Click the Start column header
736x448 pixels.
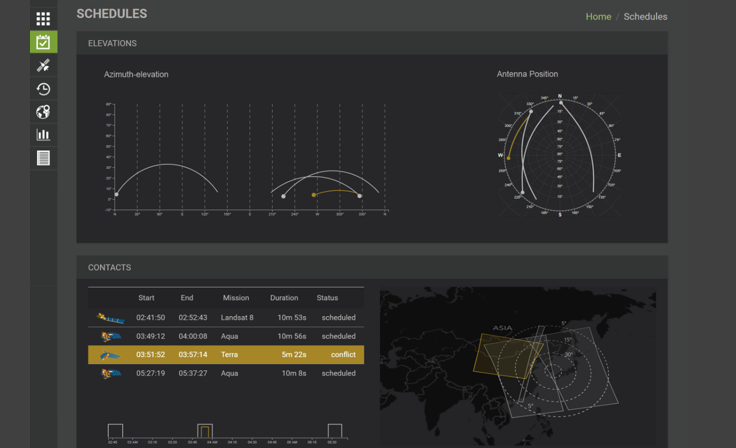coord(146,298)
